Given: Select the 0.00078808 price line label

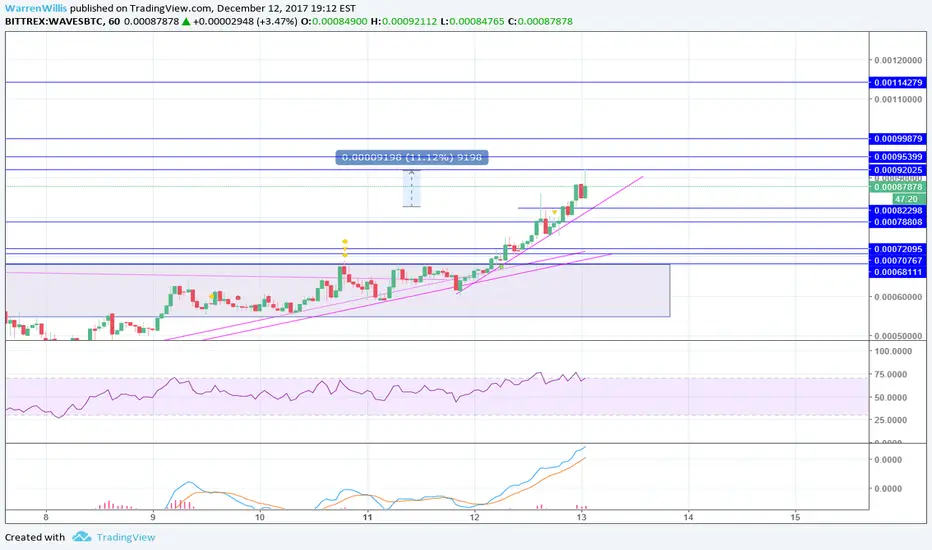Looking at the screenshot, I should coord(898,222).
